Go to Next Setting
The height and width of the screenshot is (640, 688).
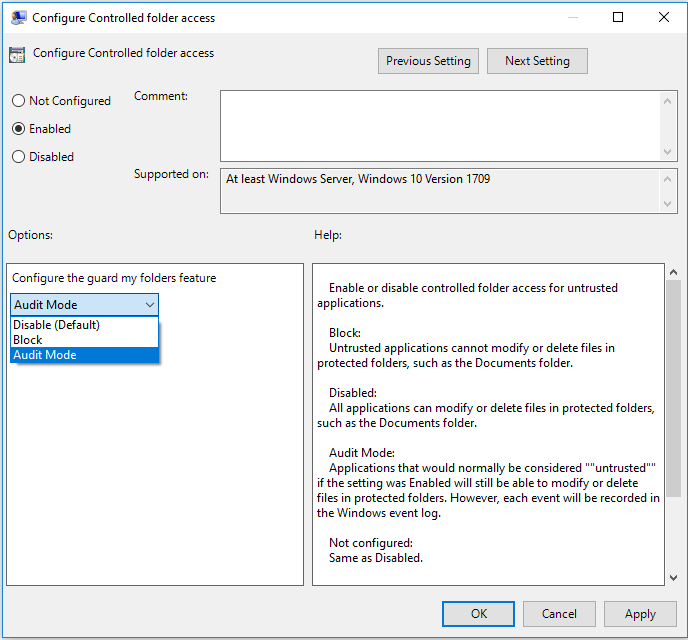tap(537, 61)
